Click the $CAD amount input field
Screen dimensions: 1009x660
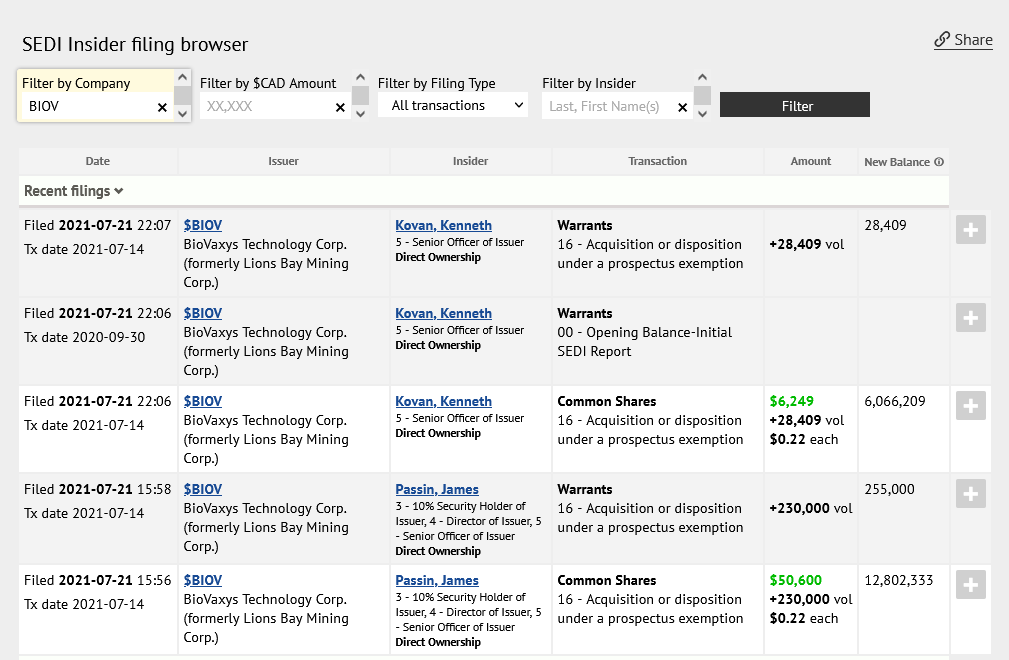[266, 106]
